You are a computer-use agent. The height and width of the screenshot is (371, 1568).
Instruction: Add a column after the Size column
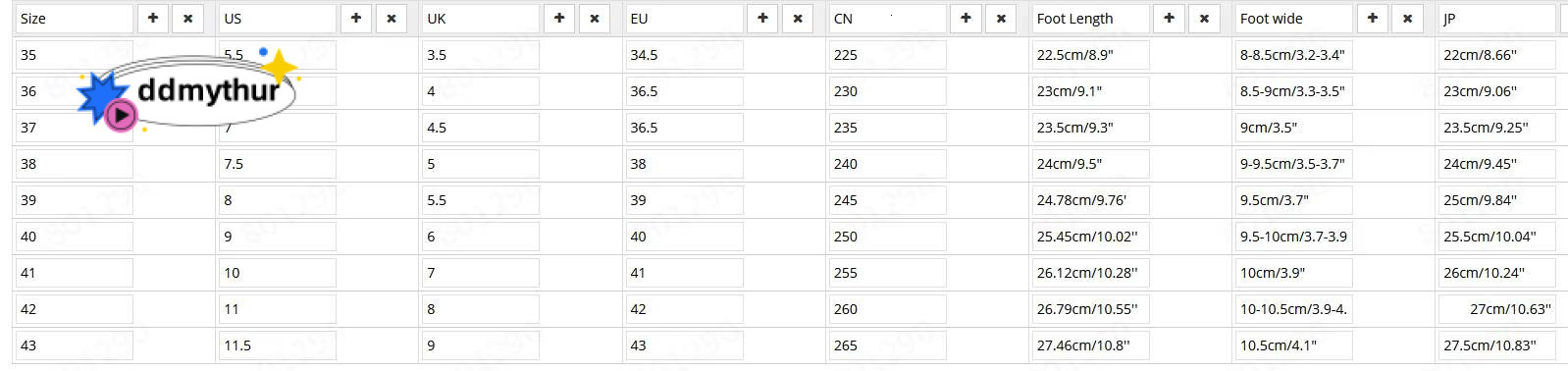(x=153, y=18)
